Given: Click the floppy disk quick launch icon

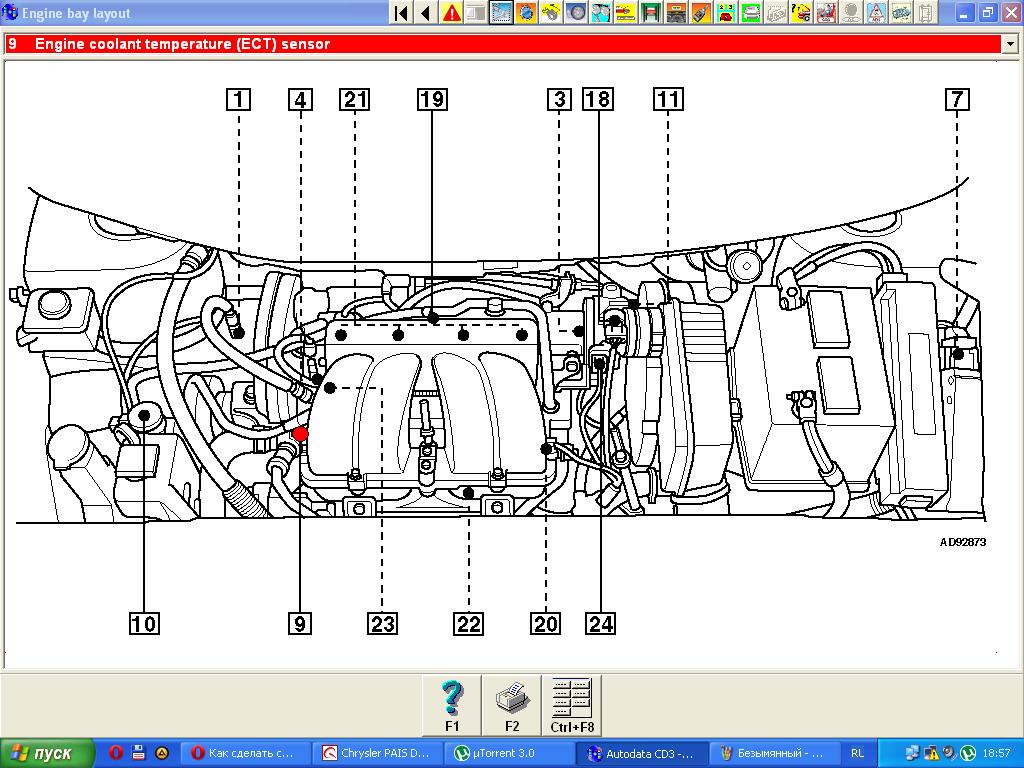Looking at the screenshot, I should pos(138,753).
